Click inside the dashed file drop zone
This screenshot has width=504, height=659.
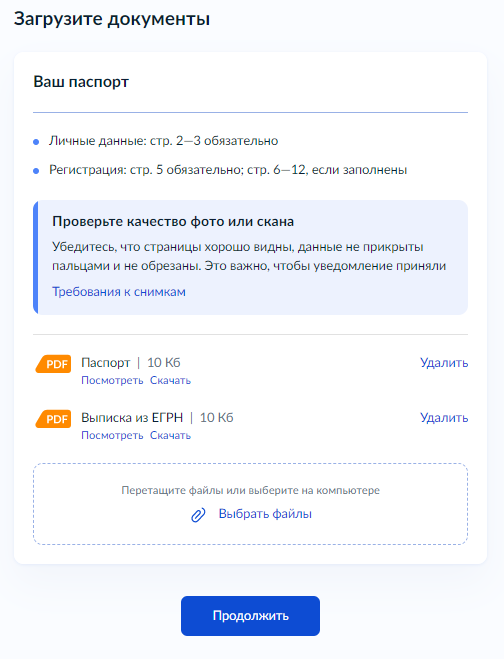251,504
